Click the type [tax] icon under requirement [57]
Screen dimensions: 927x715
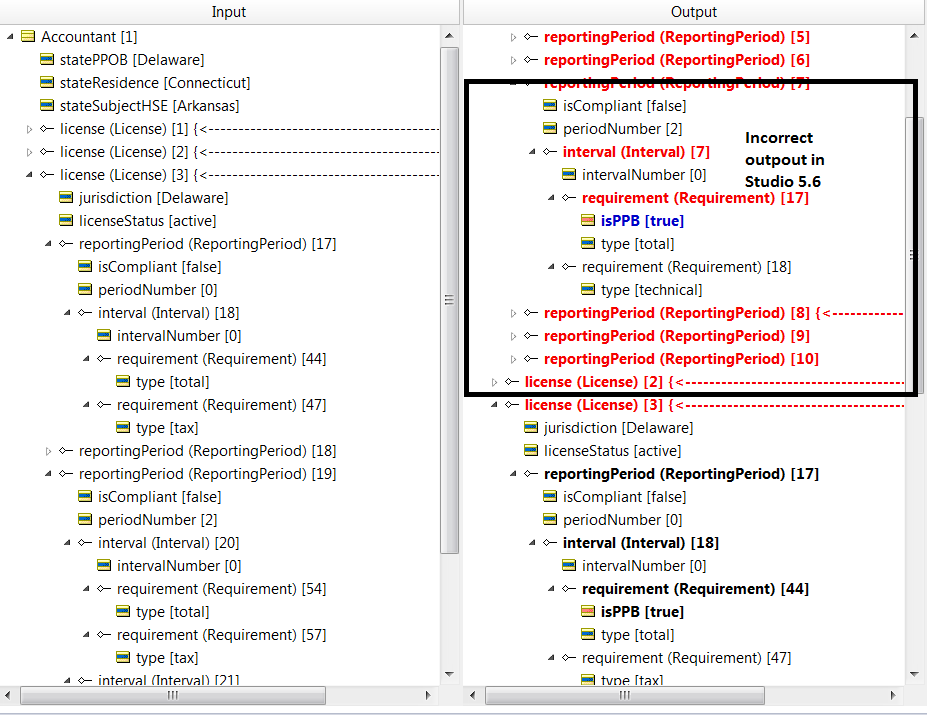click(x=123, y=657)
